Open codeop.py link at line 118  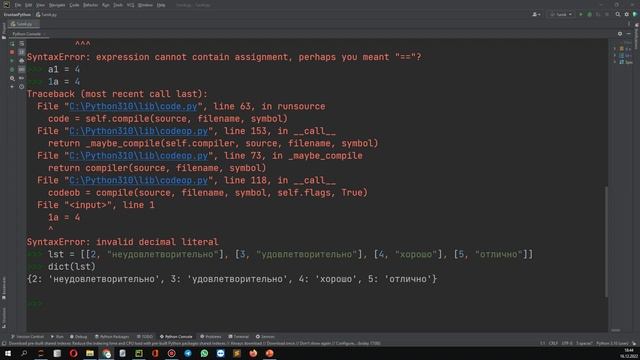coord(138,180)
